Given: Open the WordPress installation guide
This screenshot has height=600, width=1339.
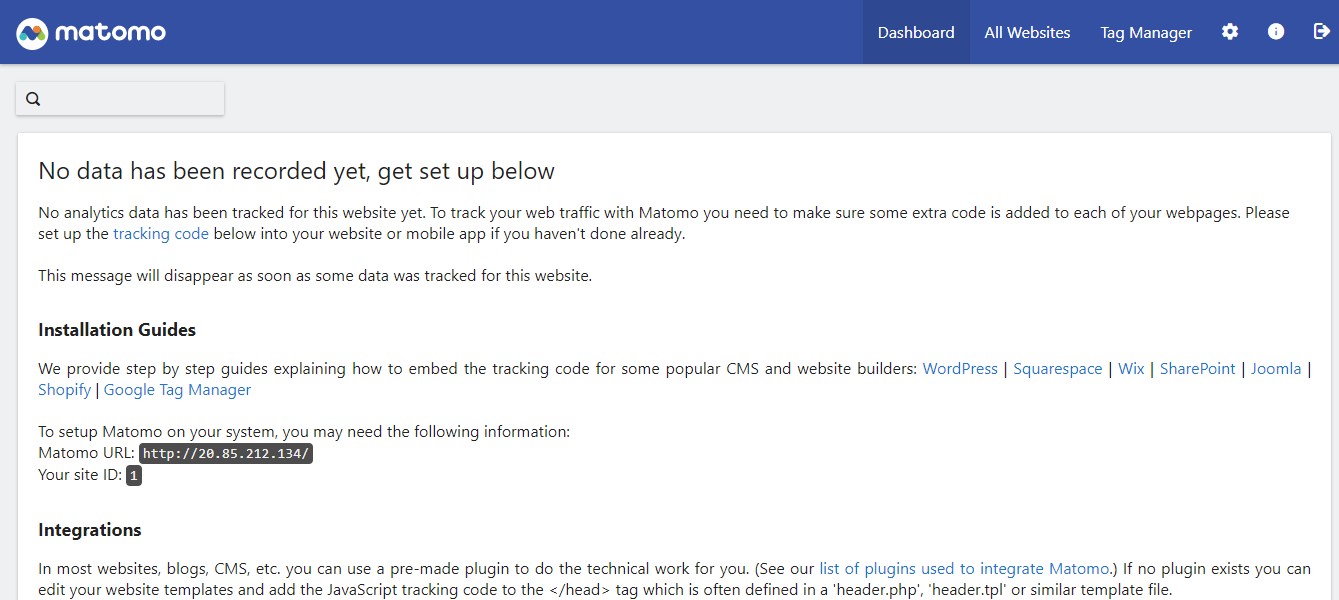Looking at the screenshot, I should pyautogui.click(x=960, y=369).
